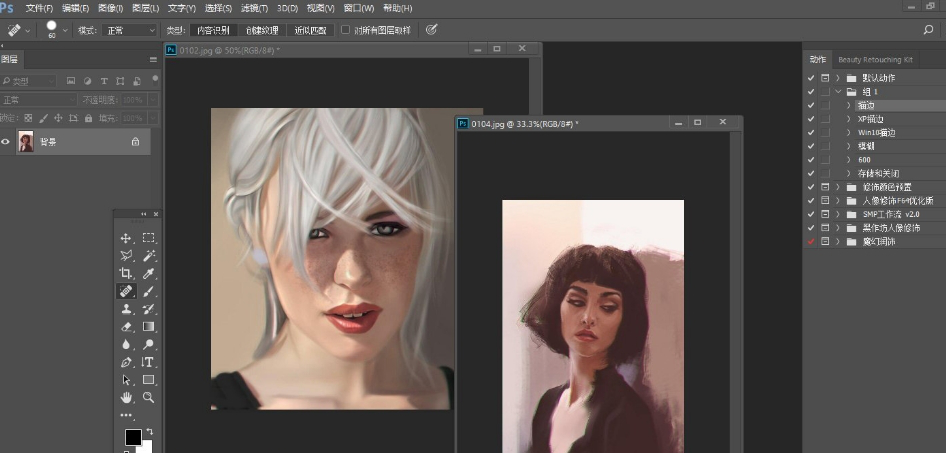
Task: Filter layers by pixel layer icon
Action: (x=71, y=81)
